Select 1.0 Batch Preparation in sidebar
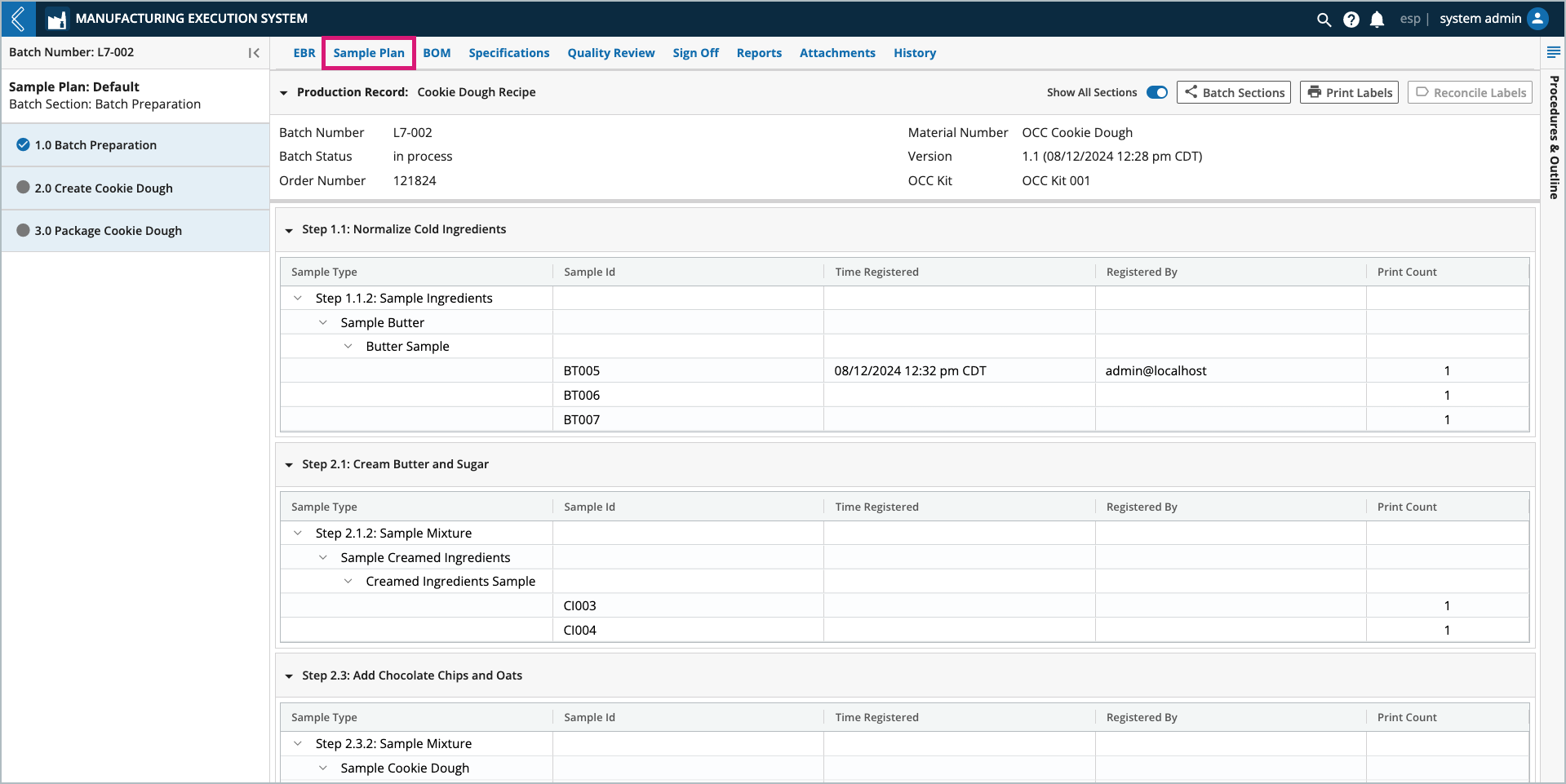Screen dimensions: 1566x784 pyautogui.click(x=135, y=145)
